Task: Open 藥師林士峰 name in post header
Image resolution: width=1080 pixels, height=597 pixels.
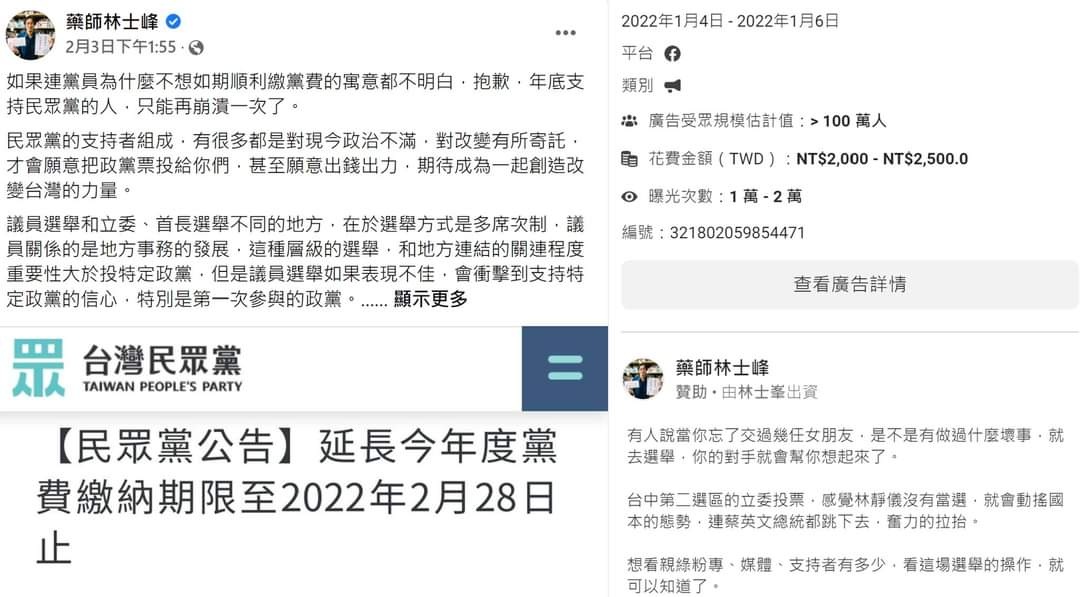Action: coord(112,22)
